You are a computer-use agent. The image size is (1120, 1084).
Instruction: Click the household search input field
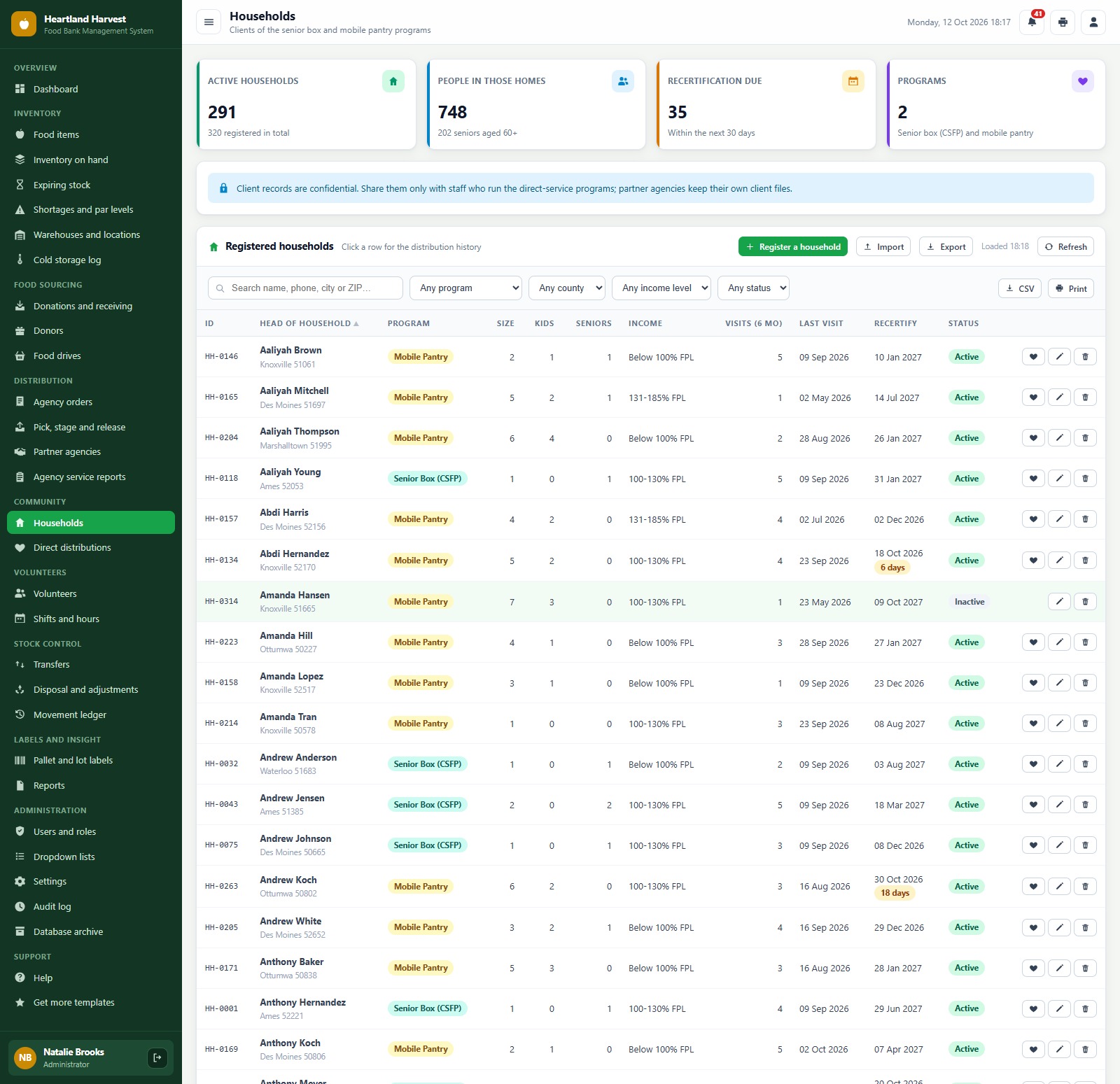click(x=305, y=288)
